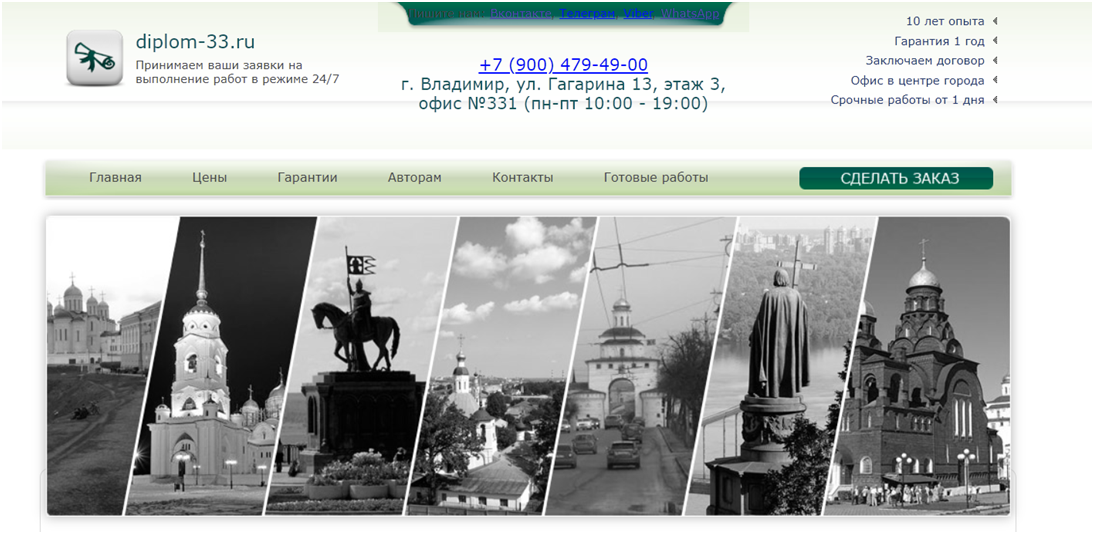Click the cloudy sky town view photo

tap(501, 366)
